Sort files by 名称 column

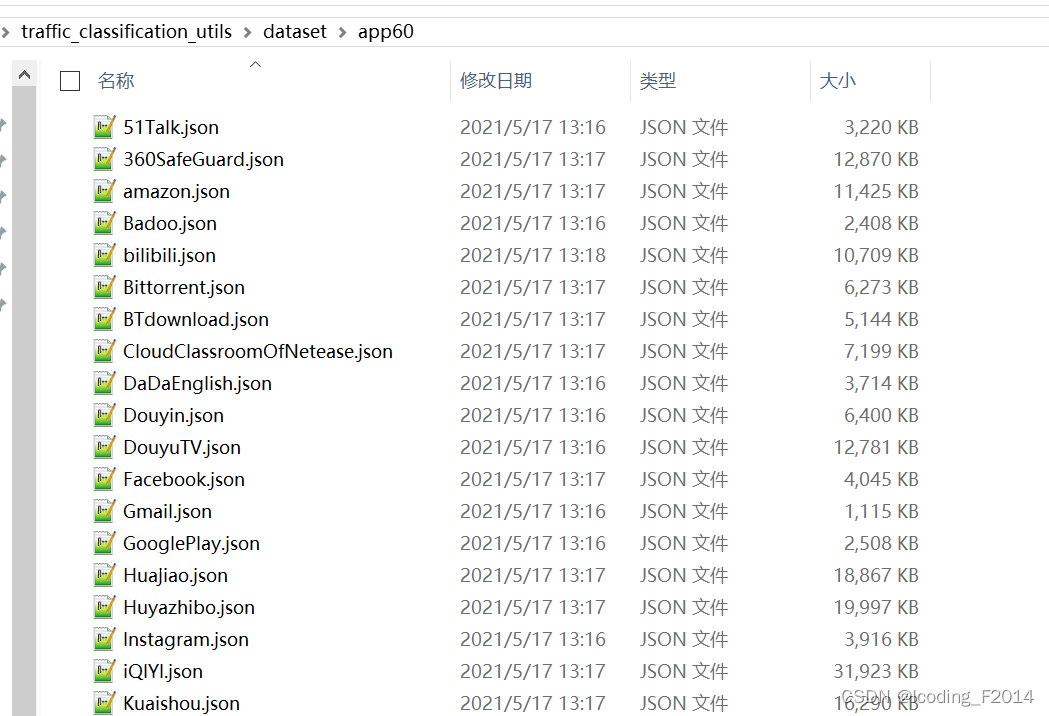116,81
